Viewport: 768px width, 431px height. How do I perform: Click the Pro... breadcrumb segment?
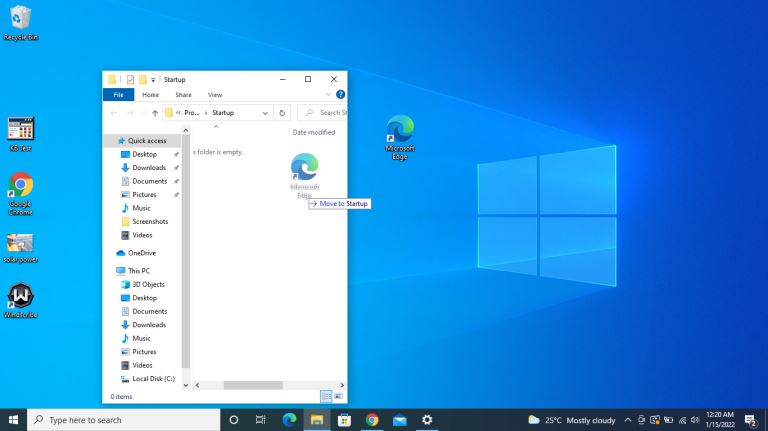click(x=192, y=113)
